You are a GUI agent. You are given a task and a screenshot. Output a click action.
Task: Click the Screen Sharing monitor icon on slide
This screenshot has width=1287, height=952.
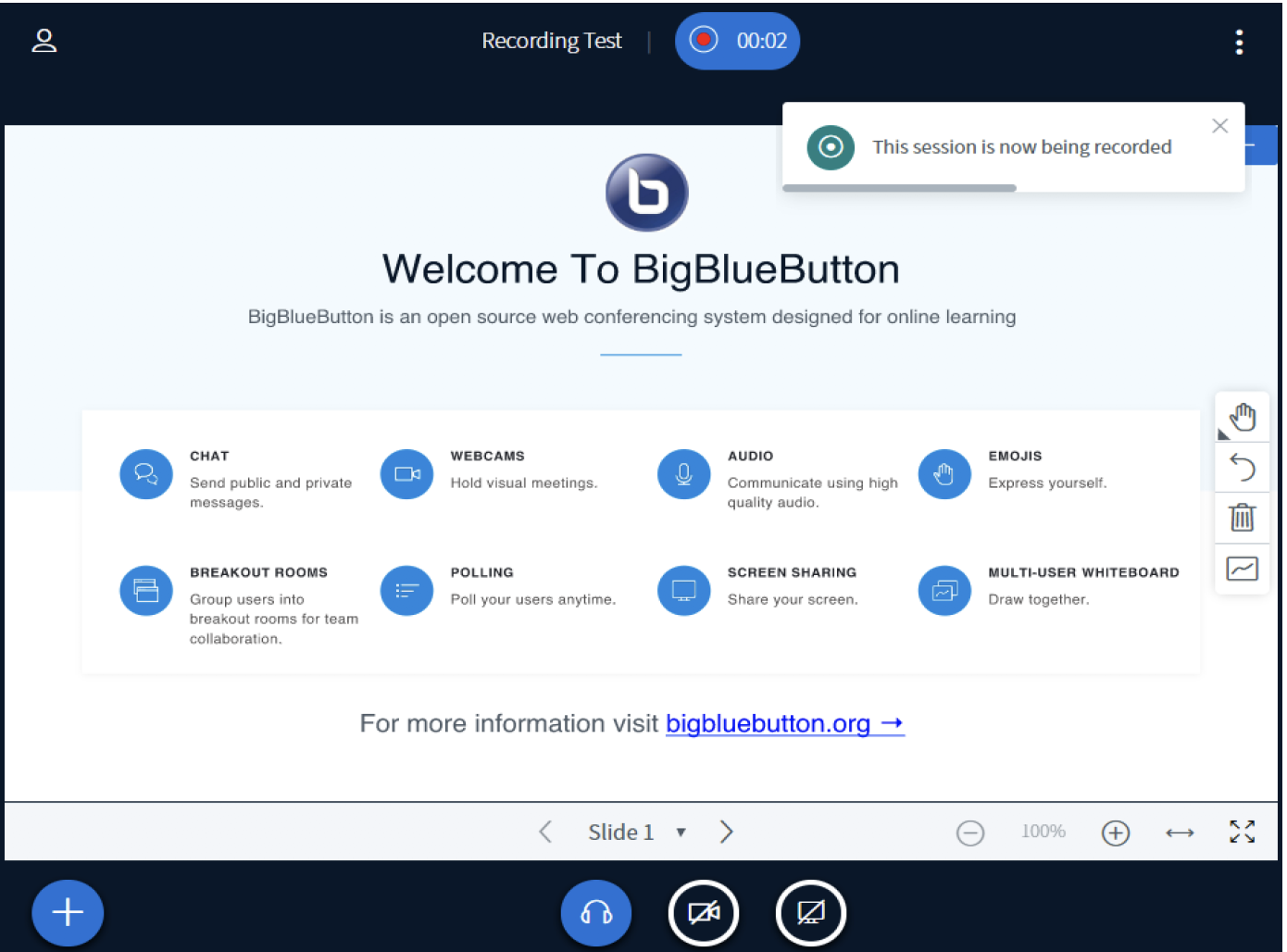[684, 591]
